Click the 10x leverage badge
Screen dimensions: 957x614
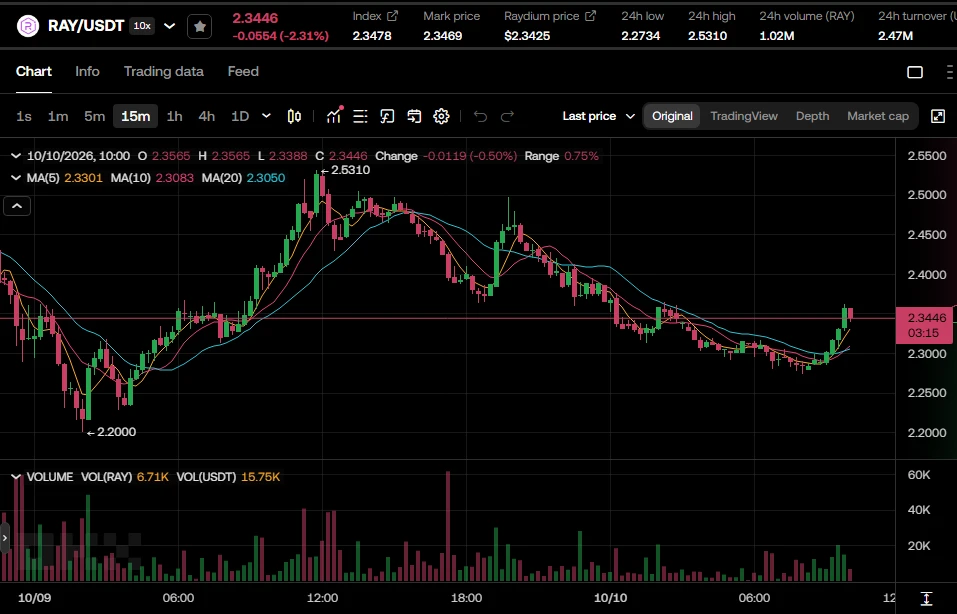(142, 26)
